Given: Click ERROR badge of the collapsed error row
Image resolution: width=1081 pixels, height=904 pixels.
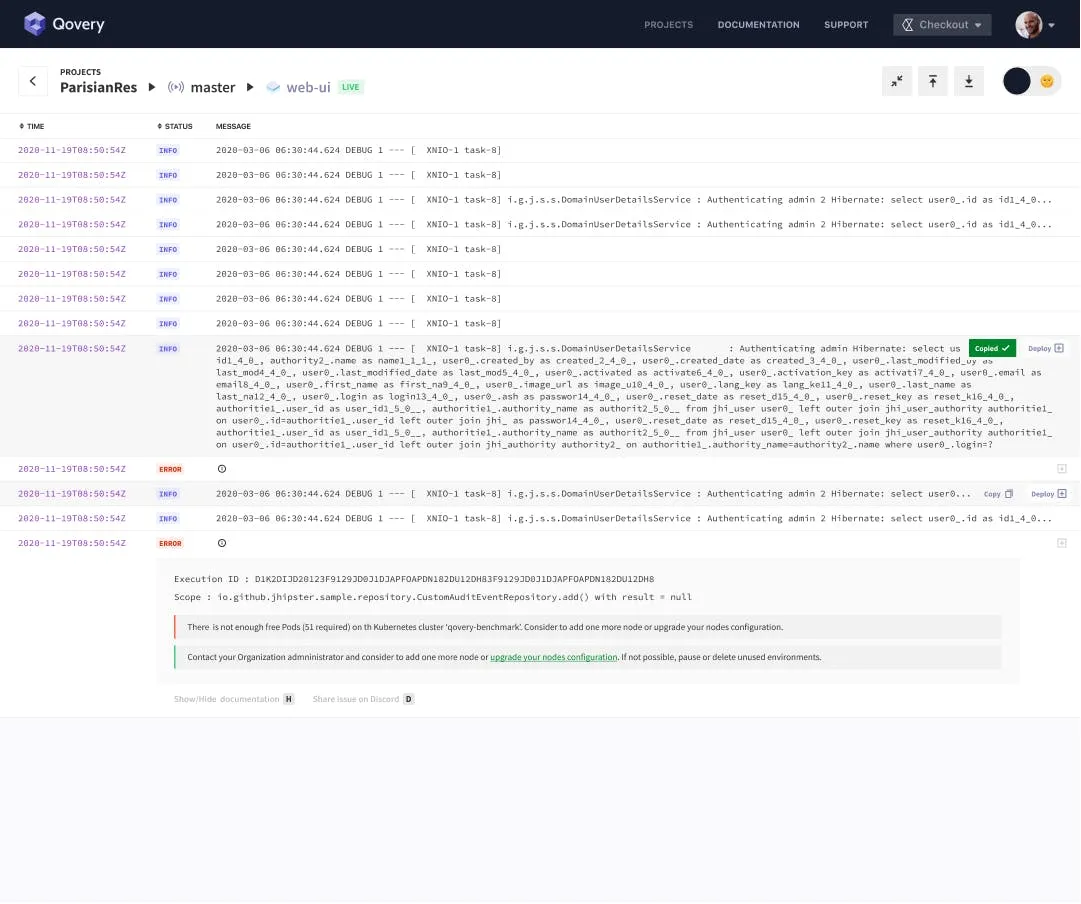Looking at the screenshot, I should (170, 470).
